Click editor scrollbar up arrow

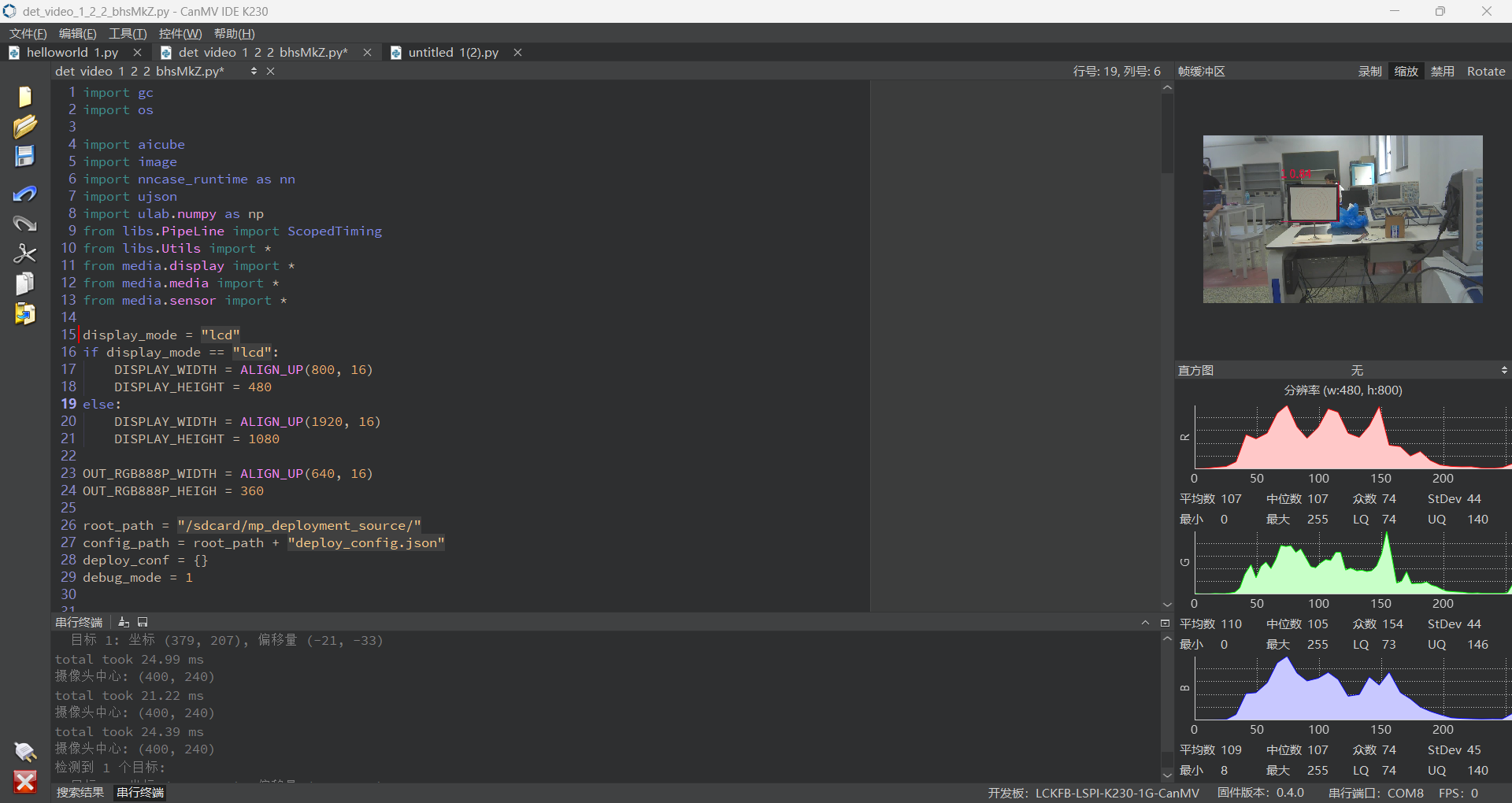coord(1167,87)
